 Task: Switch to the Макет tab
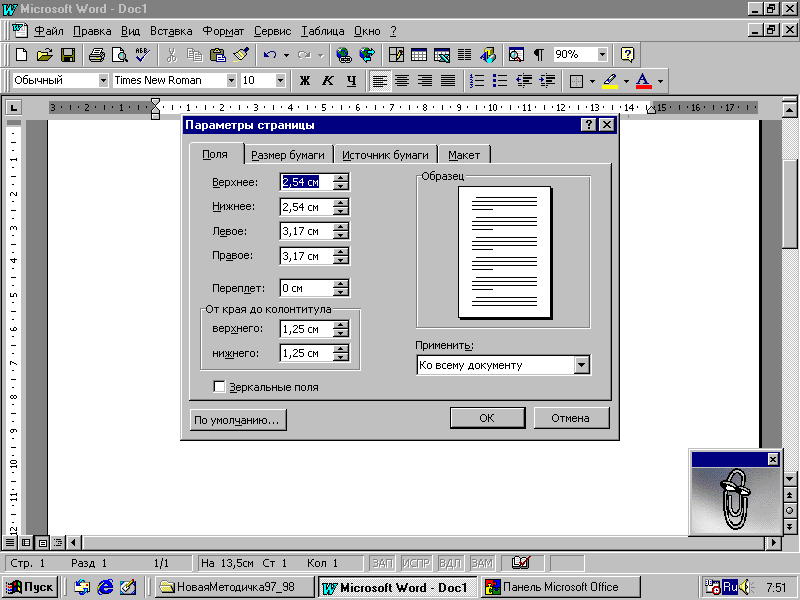(464, 155)
